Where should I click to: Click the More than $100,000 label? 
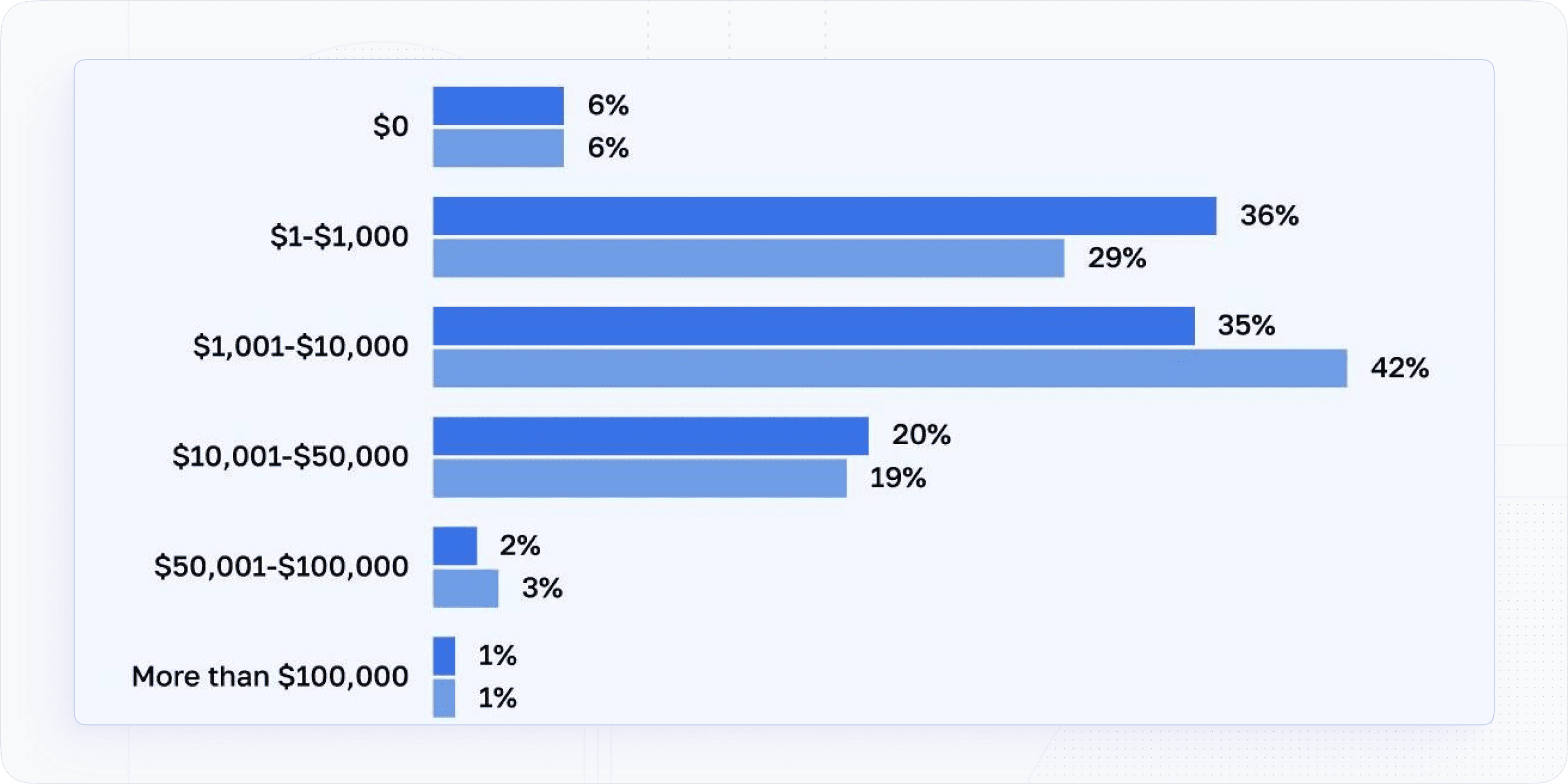point(270,676)
